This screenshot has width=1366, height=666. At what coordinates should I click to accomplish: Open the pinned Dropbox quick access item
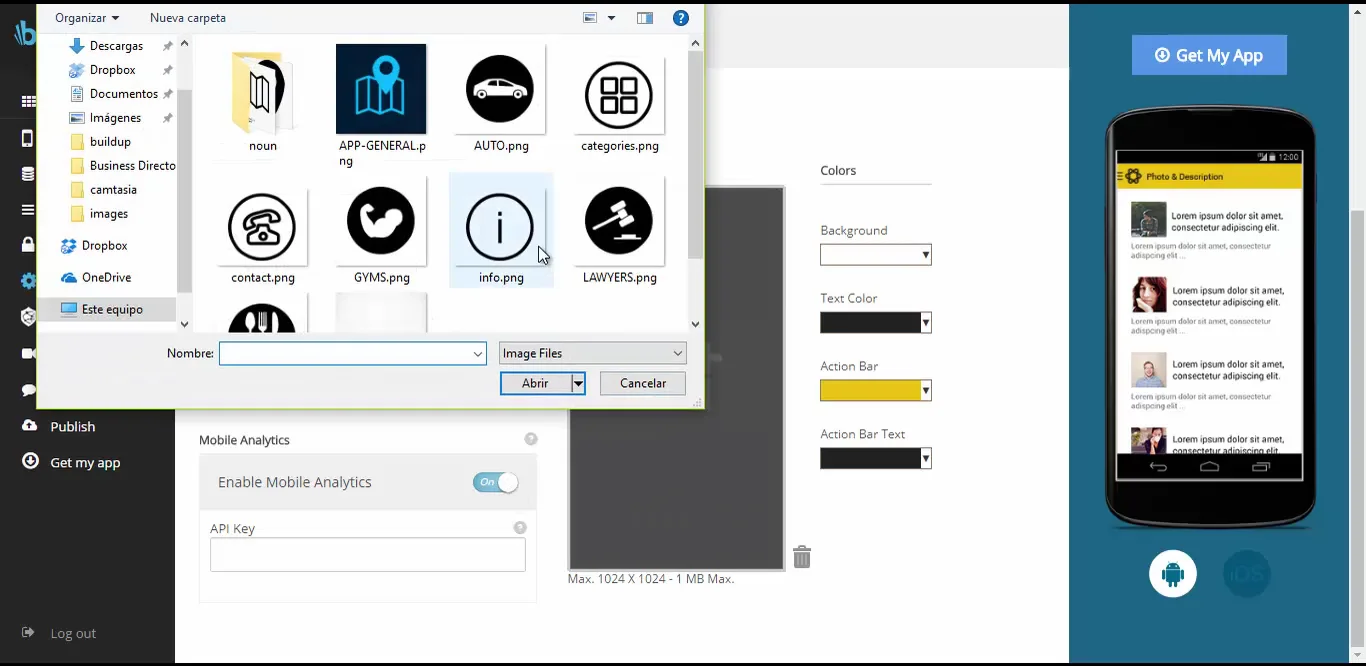coord(112,70)
